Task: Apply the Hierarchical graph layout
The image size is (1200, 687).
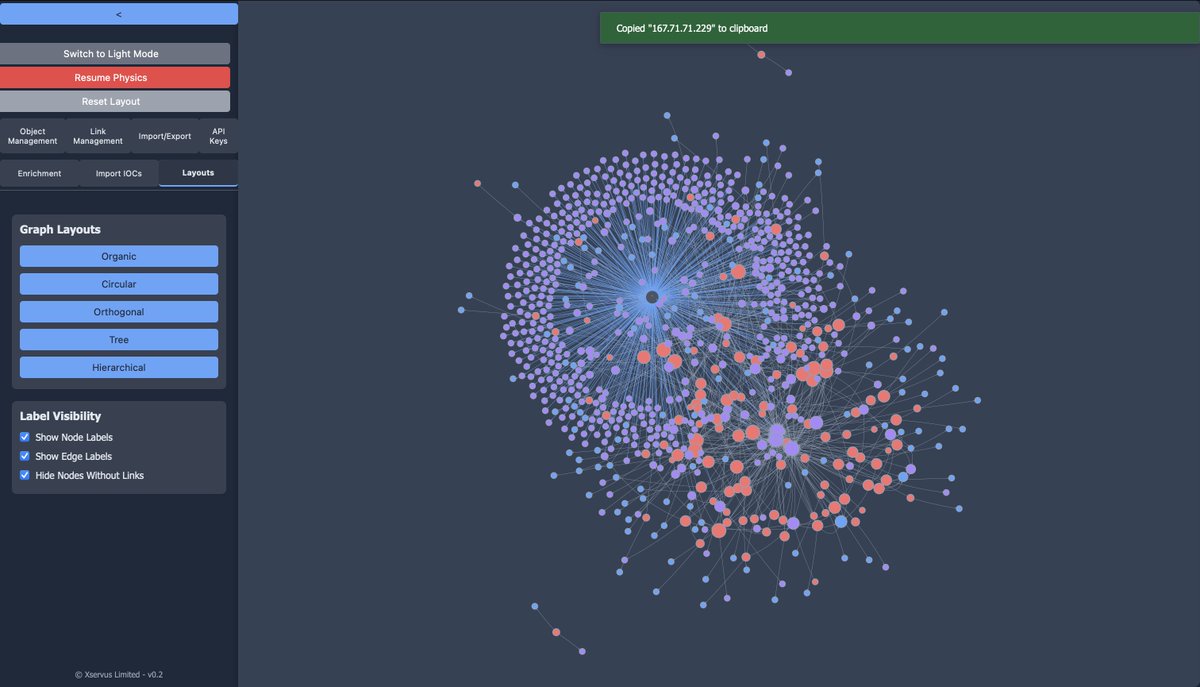Action: 119,368
